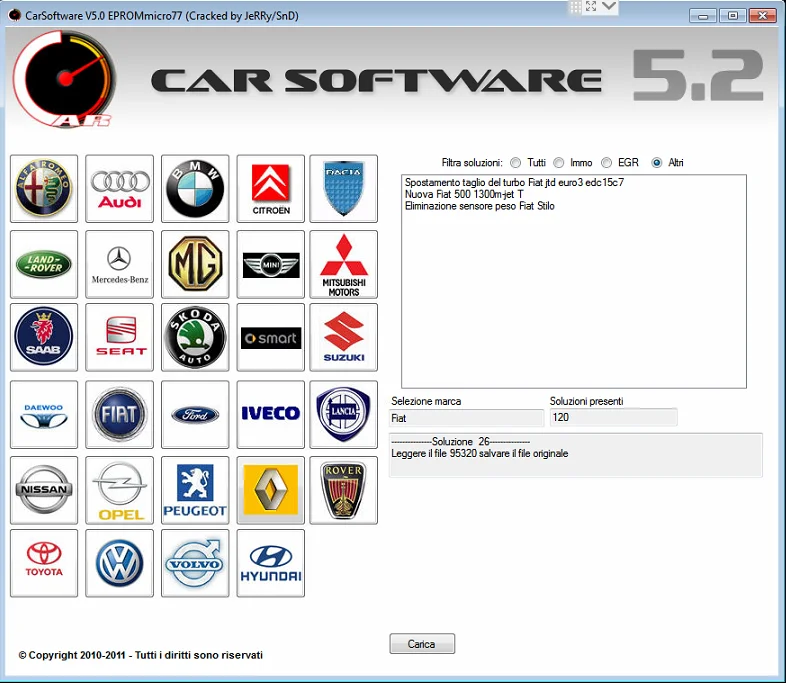Pick the Skoda Auto logo

pyautogui.click(x=195, y=337)
